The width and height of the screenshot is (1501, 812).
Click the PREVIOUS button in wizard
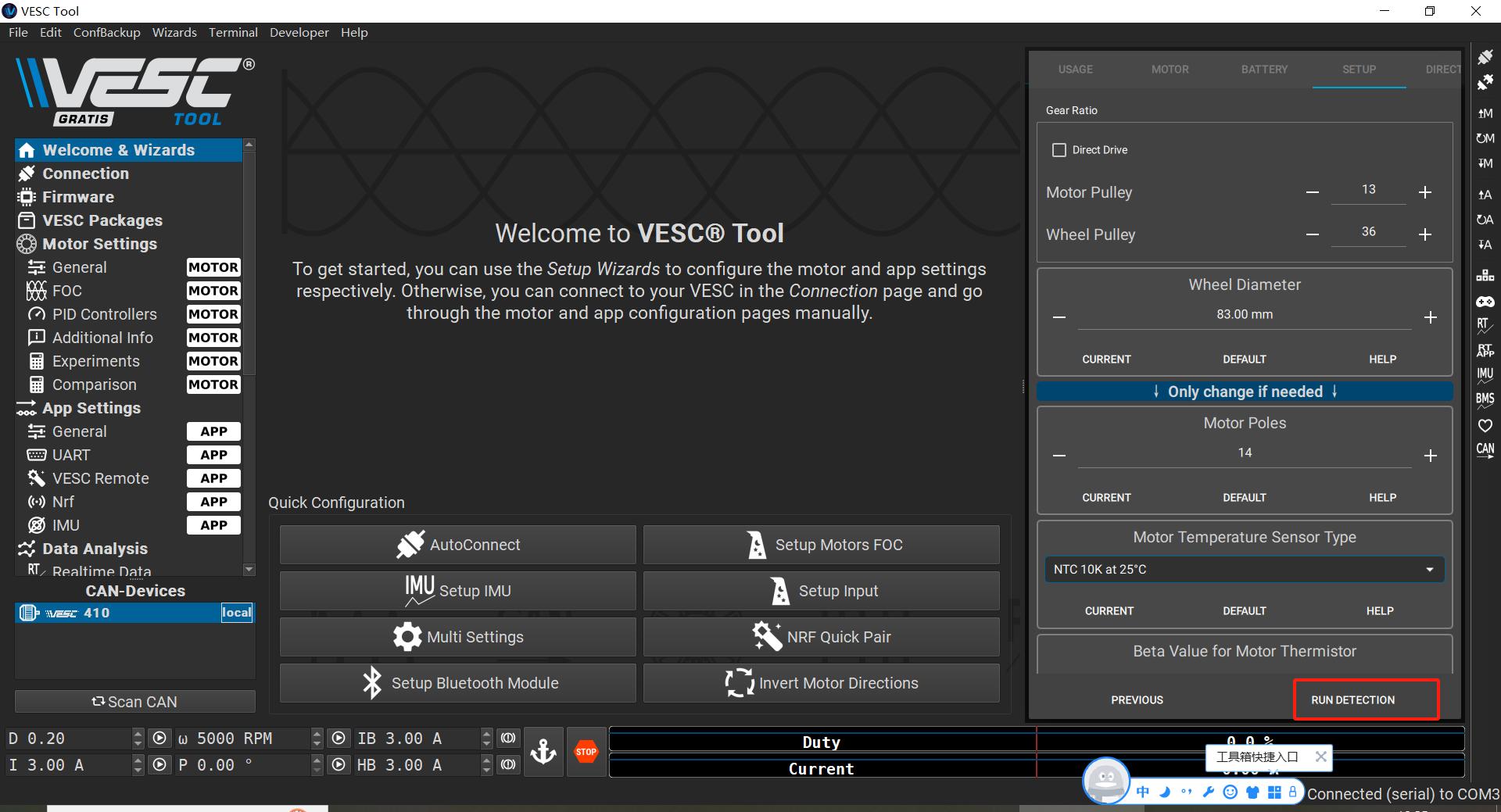click(1137, 700)
